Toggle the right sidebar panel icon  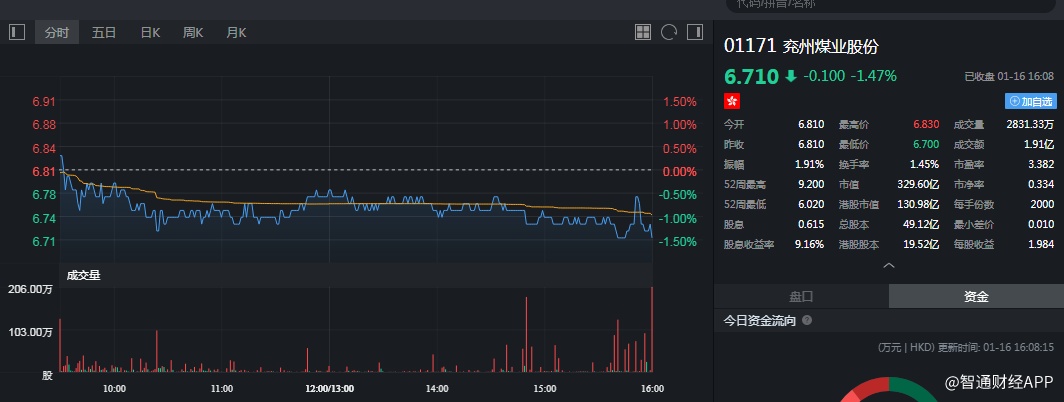point(694,32)
